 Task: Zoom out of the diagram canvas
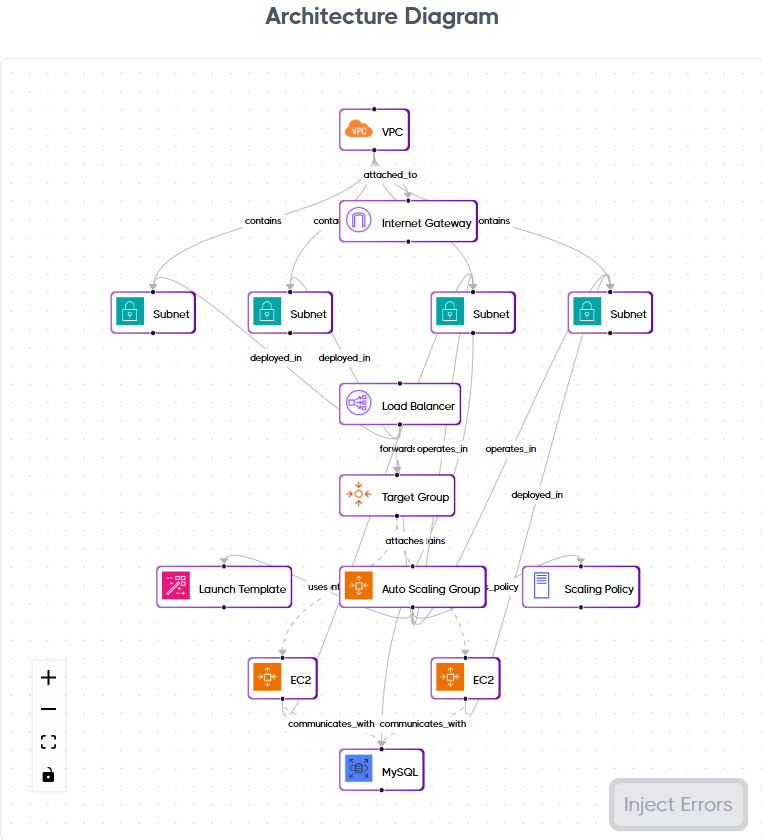tap(48, 710)
